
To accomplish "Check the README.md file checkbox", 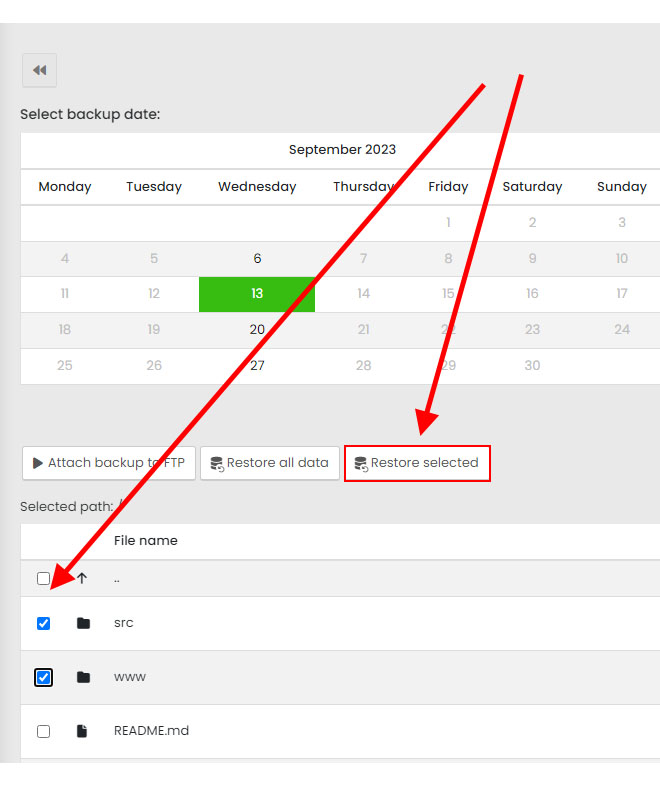I will 43,731.
